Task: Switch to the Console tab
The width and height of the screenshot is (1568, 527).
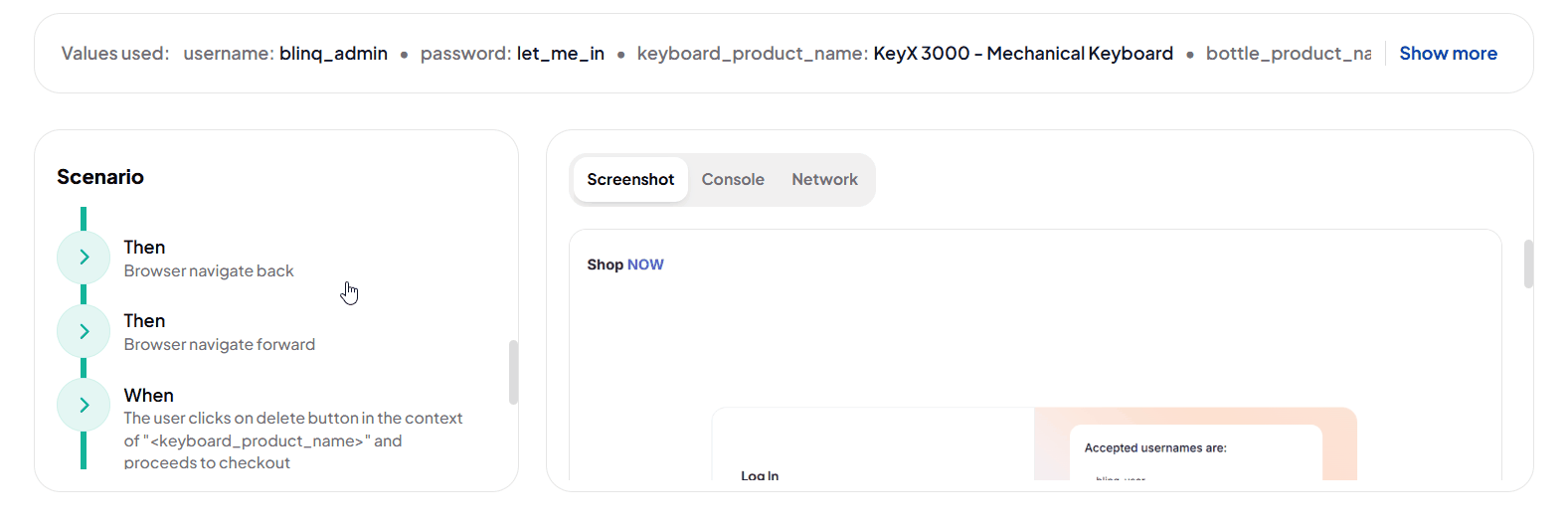Action: tap(733, 180)
